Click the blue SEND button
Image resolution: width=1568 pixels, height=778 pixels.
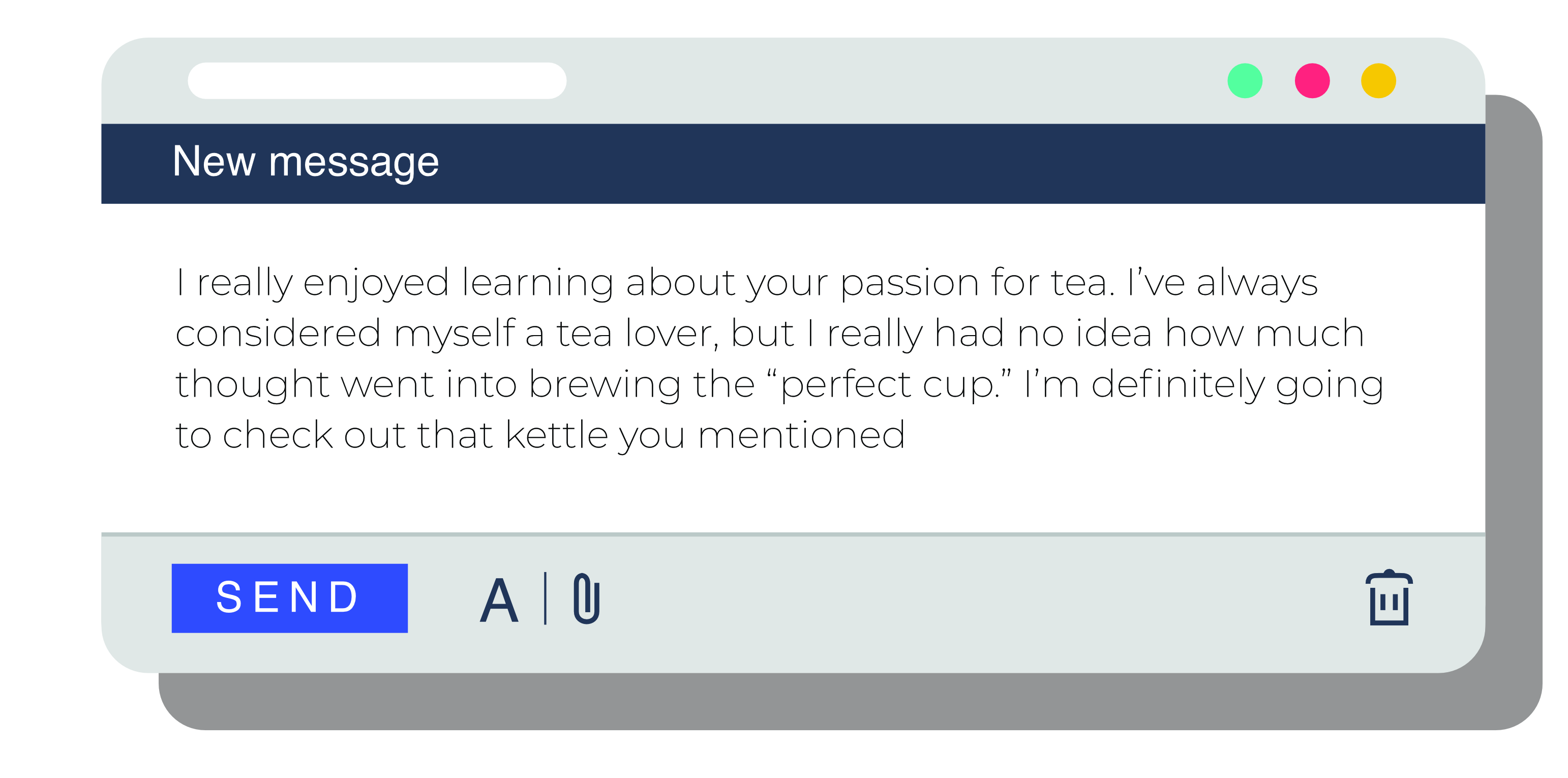(290, 598)
